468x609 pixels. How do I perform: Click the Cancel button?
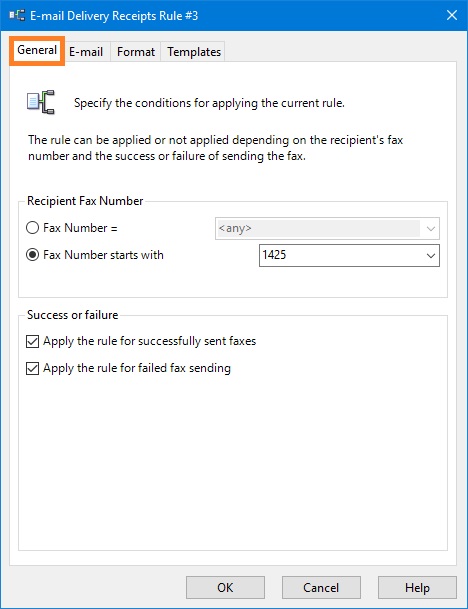click(x=321, y=588)
